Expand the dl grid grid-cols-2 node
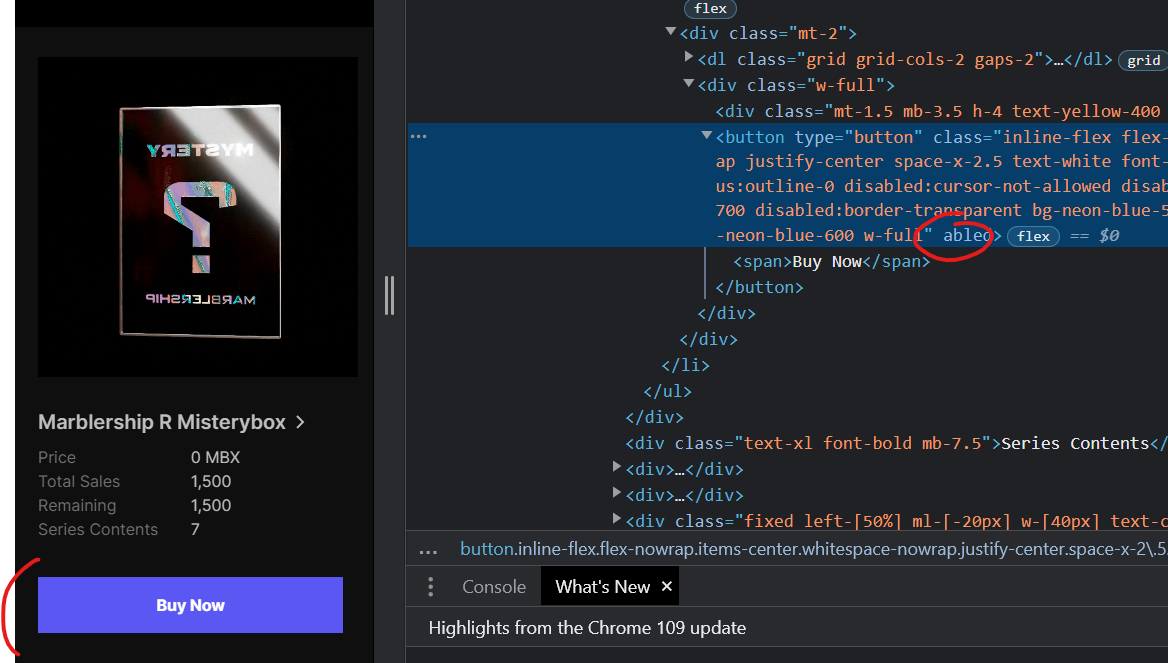This screenshot has height=663, width=1168. click(689, 59)
